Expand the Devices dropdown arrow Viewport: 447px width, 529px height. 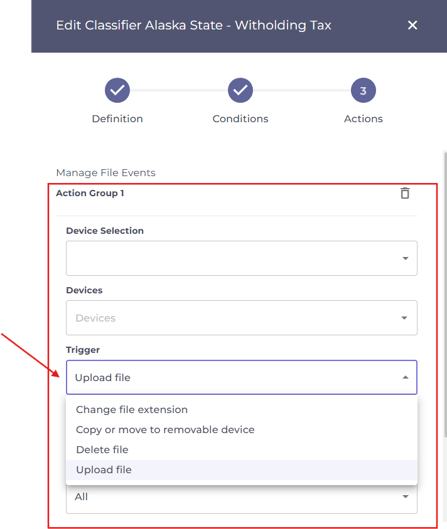[404, 318]
